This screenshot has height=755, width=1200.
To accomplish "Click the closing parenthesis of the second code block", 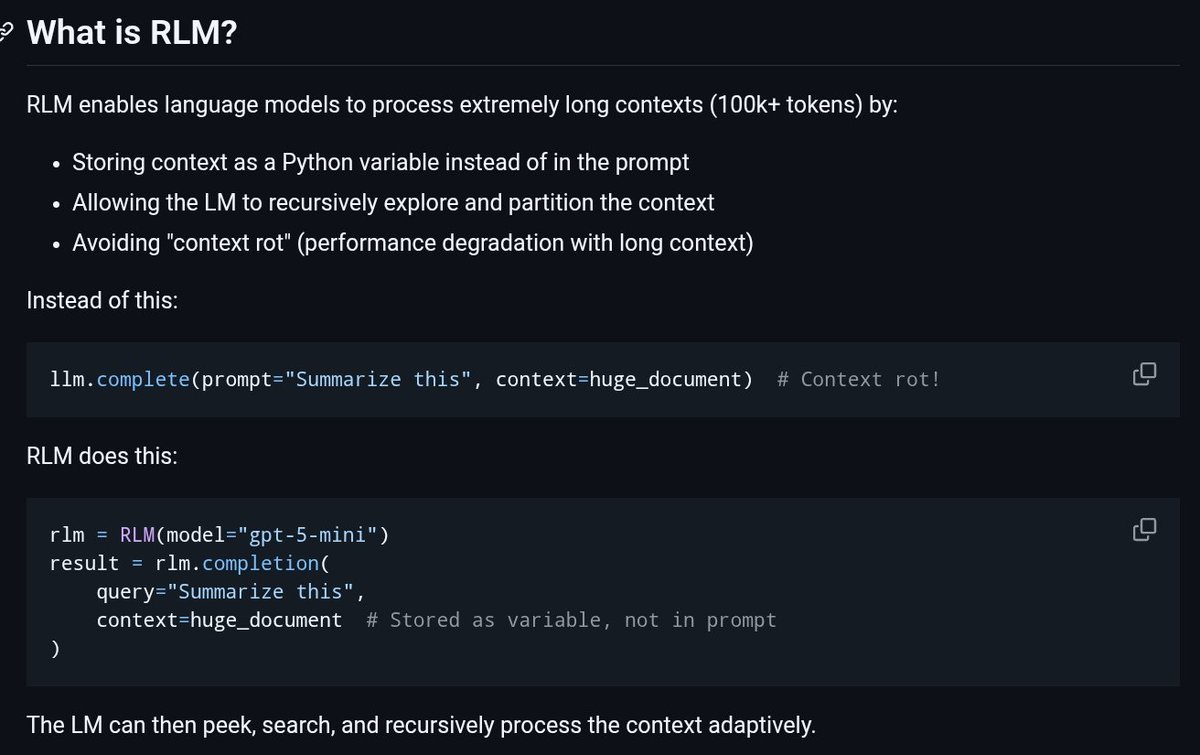I will (x=55, y=649).
